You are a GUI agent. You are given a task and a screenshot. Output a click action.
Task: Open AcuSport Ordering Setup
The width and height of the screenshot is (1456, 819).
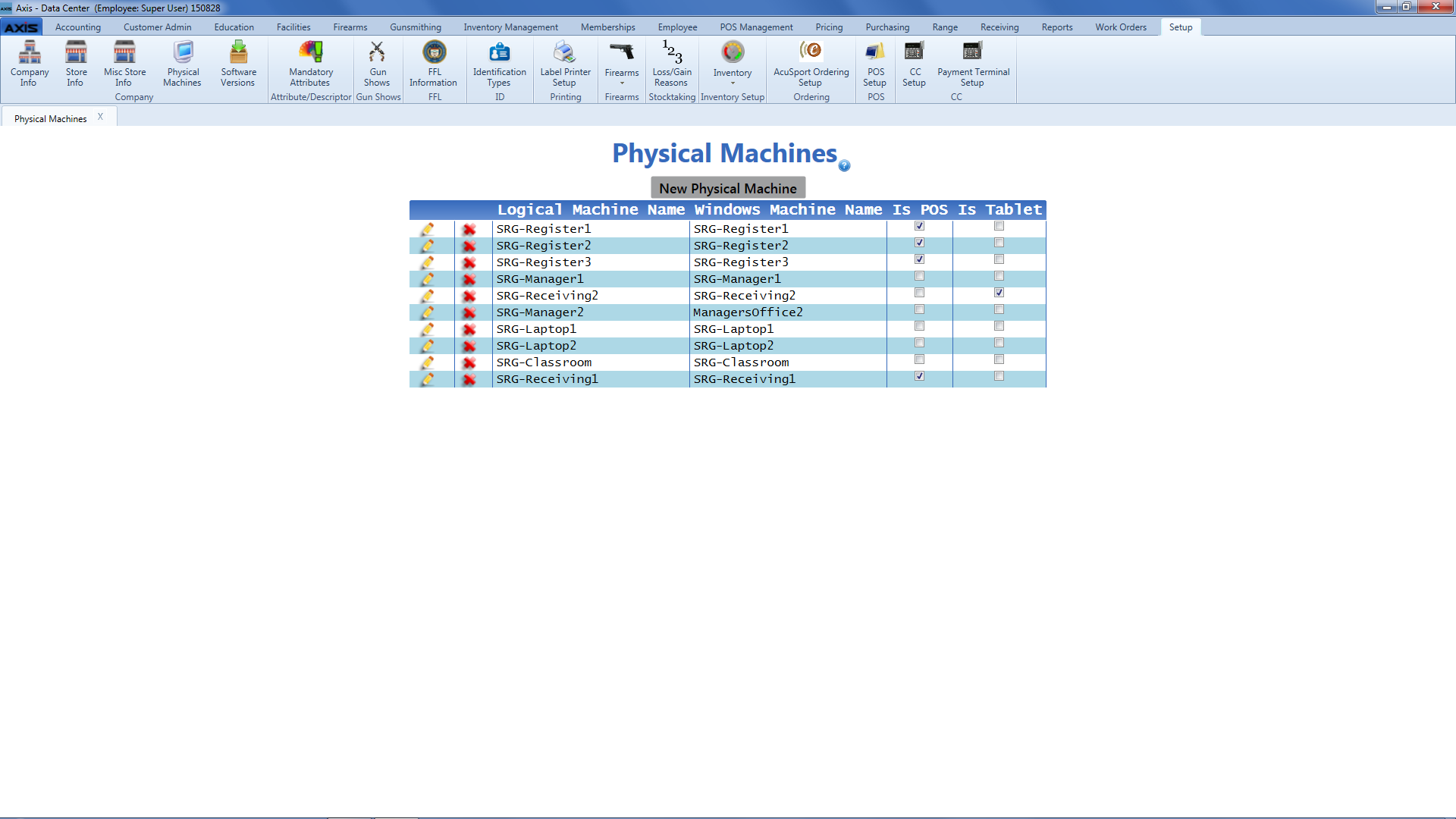coord(811,64)
